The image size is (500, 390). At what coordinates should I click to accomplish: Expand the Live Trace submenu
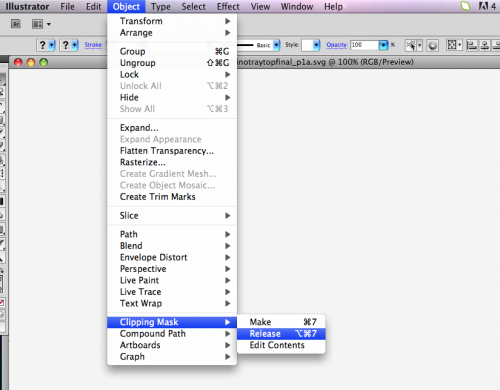(x=172, y=292)
